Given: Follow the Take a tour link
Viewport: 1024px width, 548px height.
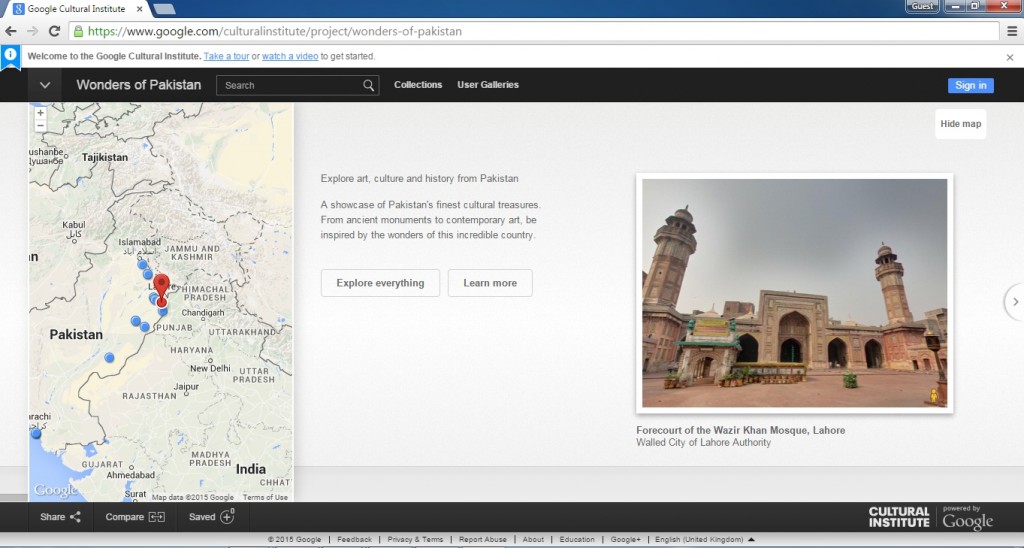Looking at the screenshot, I should [x=226, y=56].
